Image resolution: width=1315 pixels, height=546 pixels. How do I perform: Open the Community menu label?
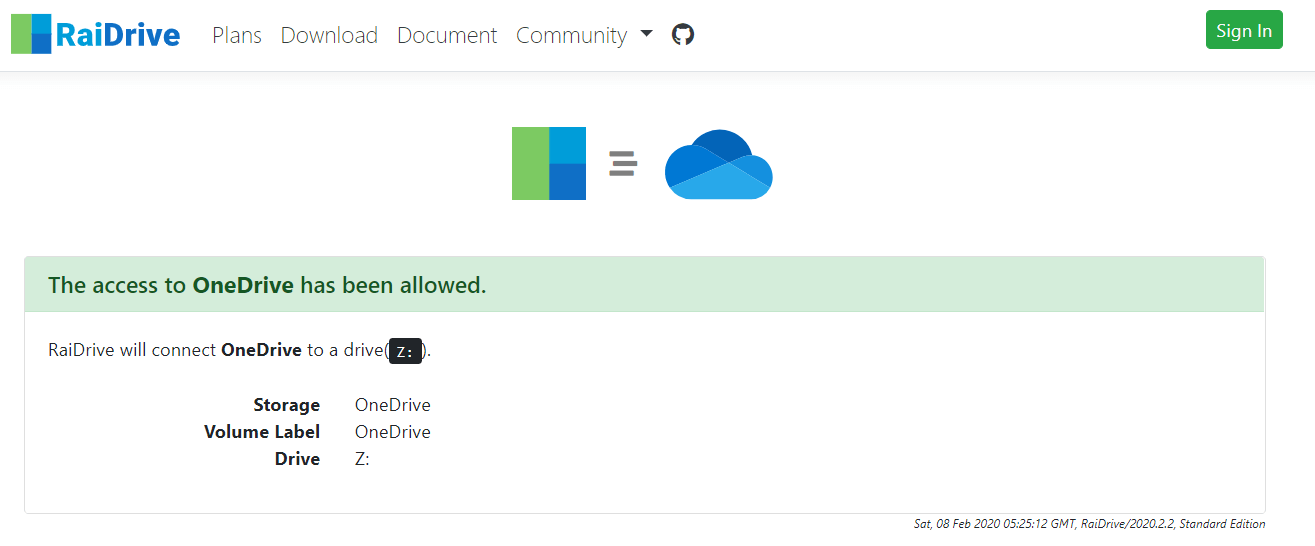pyautogui.click(x=571, y=35)
